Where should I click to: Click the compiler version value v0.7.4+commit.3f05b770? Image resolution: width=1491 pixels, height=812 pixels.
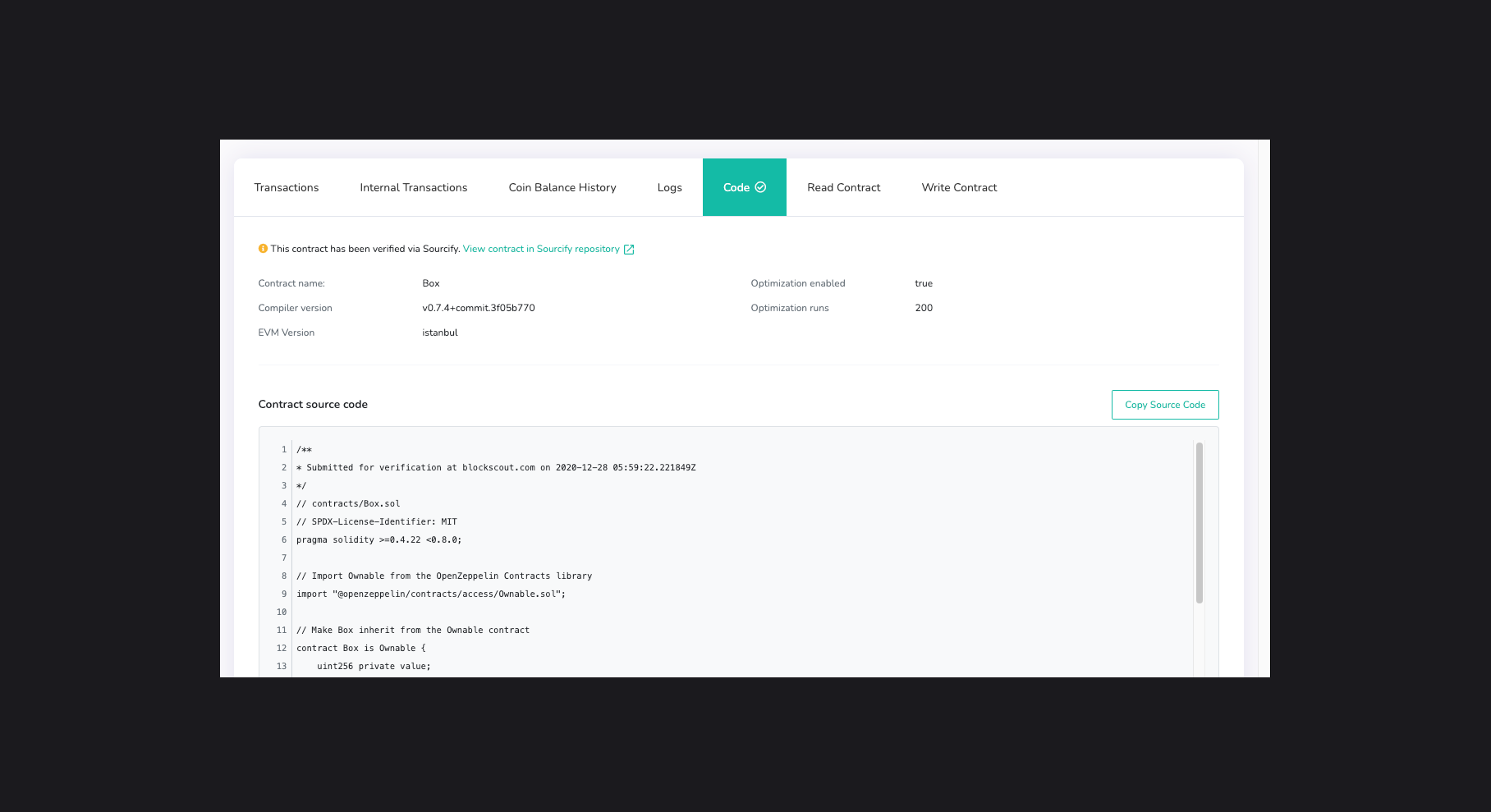pyautogui.click(x=478, y=308)
